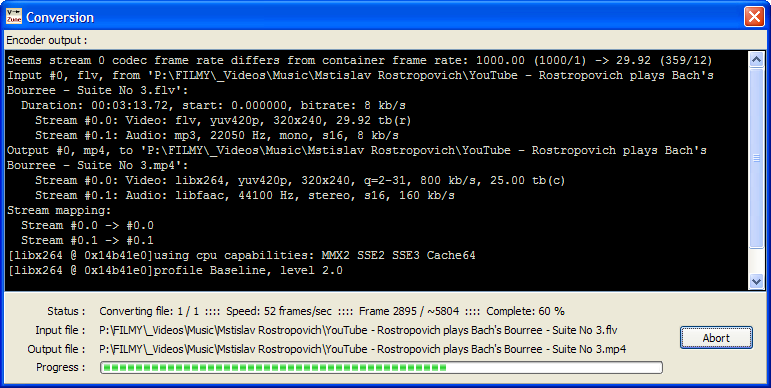Click the output file path ending in .mp4
771x388 pixels.
363,349
